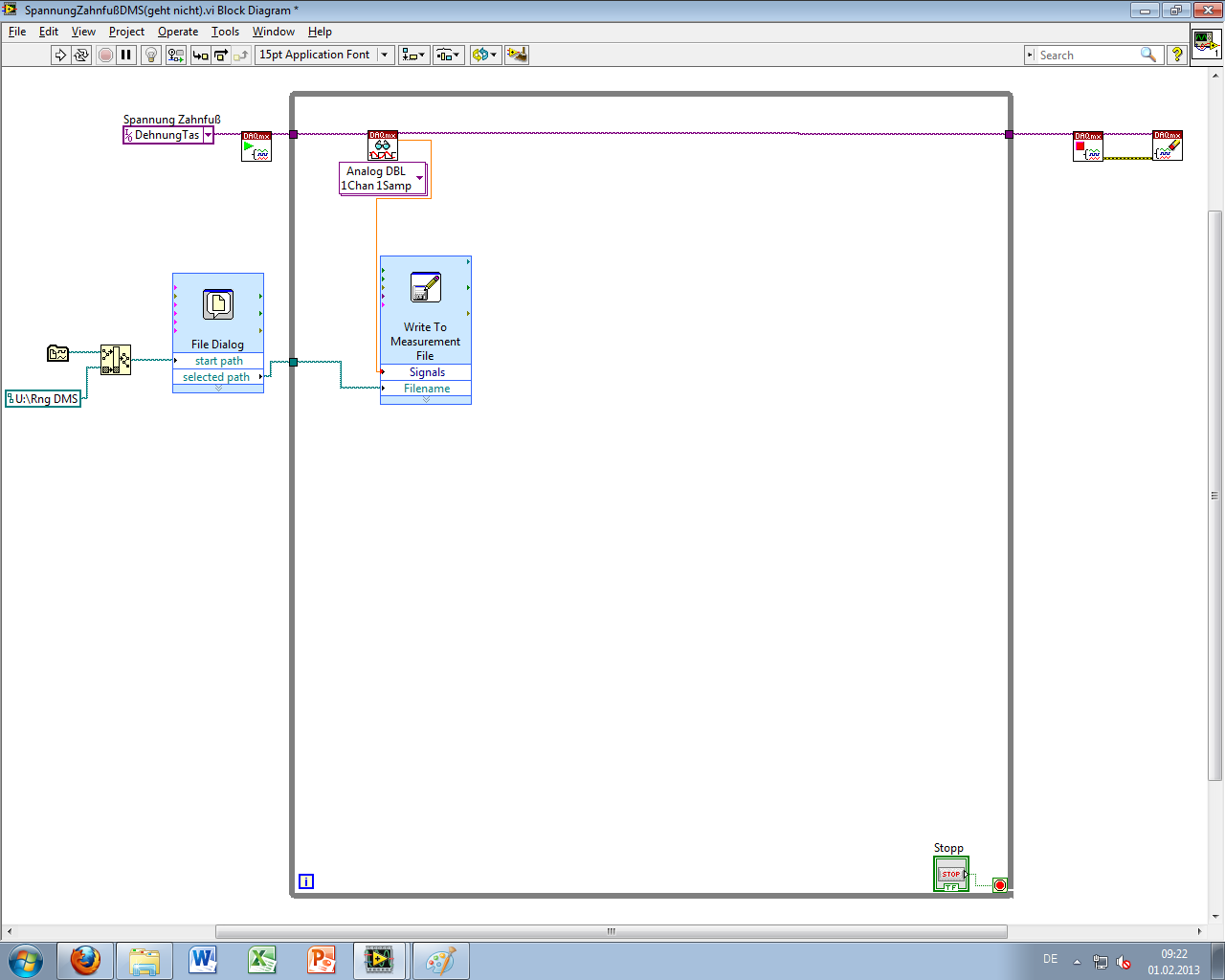Image resolution: width=1225 pixels, height=980 pixels.
Task: Click the VI icon in top-right corner
Action: pyautogui.click(x=1206, y=44)
